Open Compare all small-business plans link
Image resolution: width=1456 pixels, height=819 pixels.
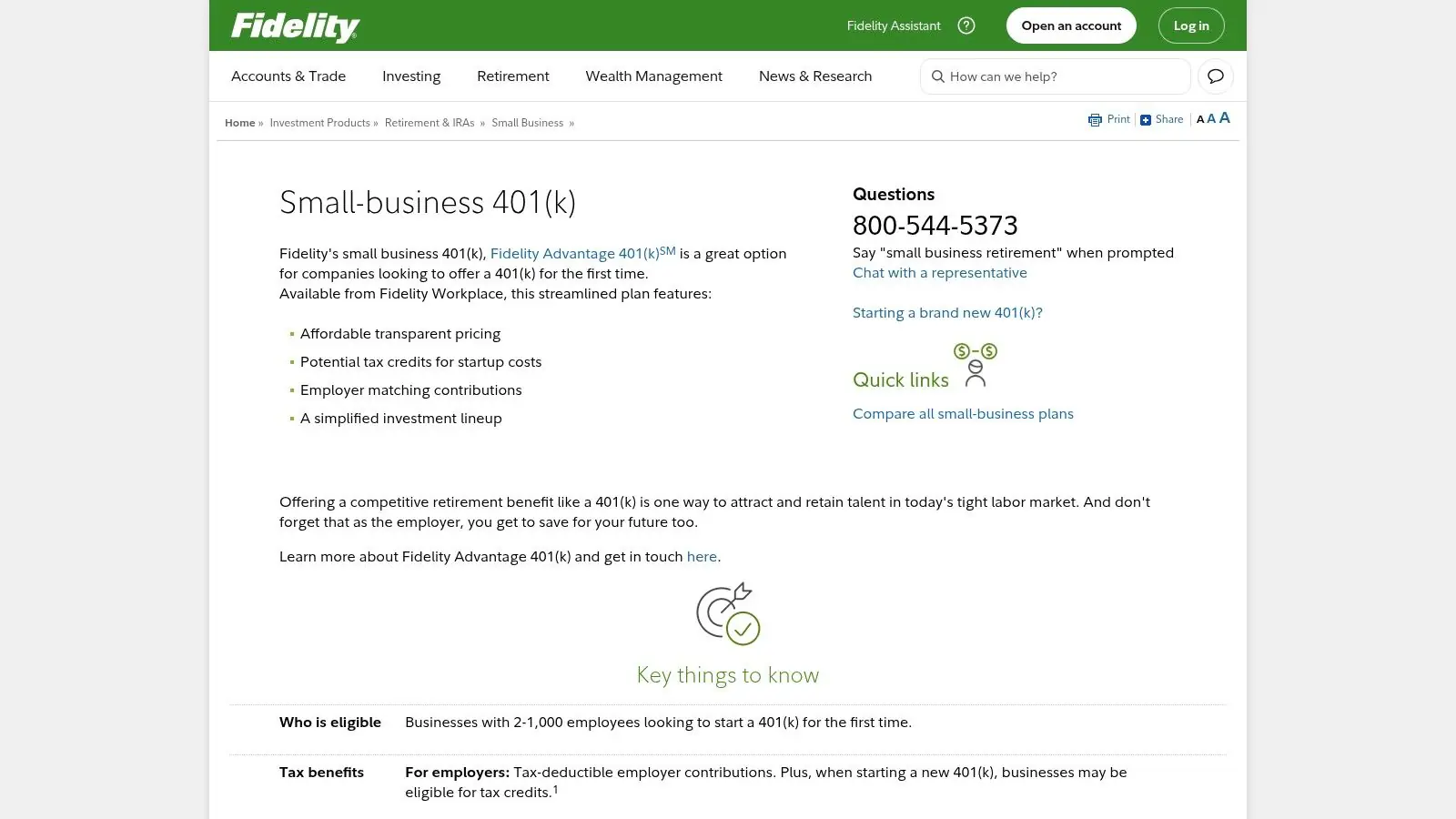coord(963,414)
